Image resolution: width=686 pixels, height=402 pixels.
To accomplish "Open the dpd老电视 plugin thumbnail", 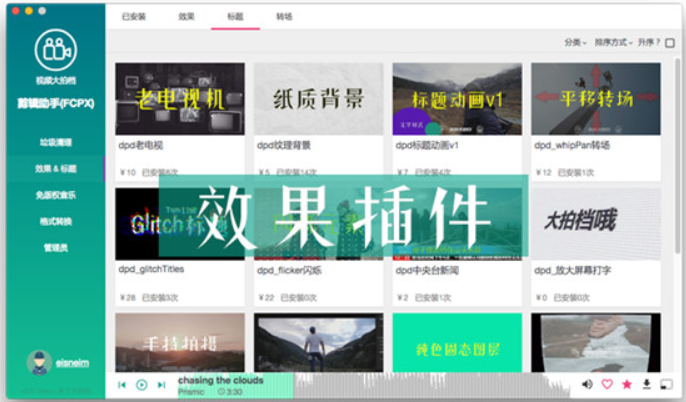I will [180, 99].
